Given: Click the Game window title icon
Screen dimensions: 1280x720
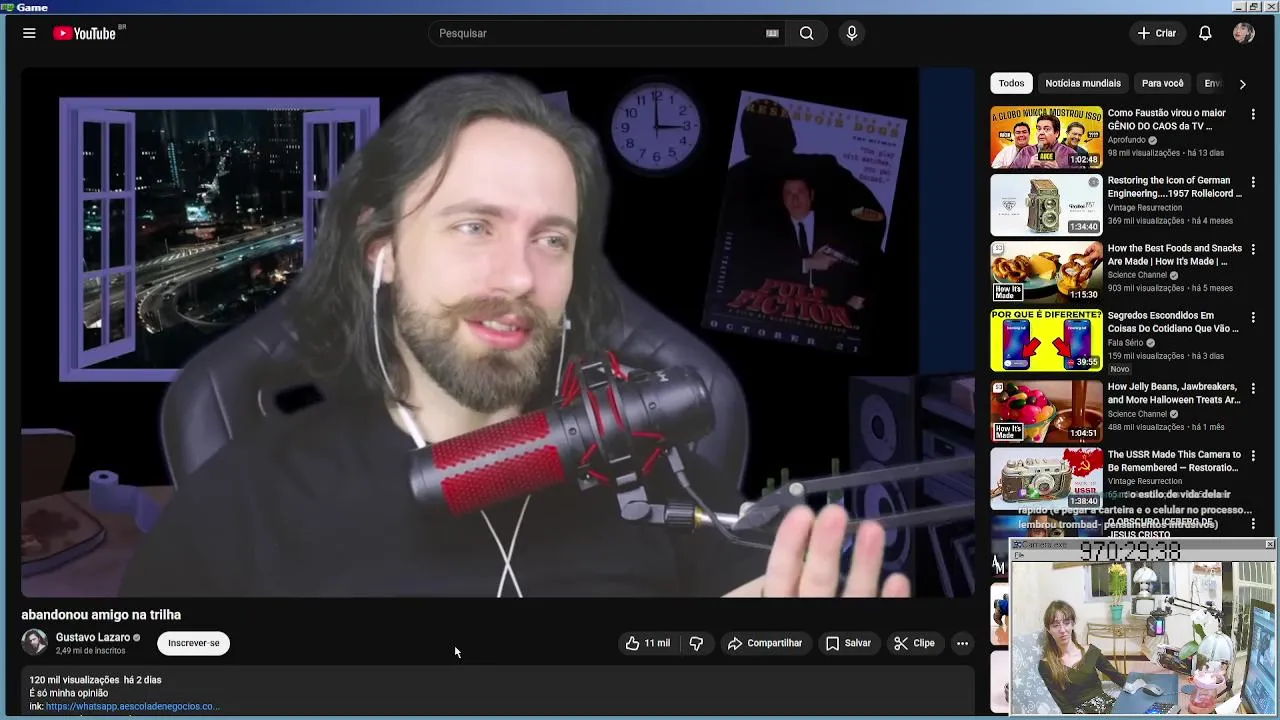Looking at the screenshot, I should tap(8, 7).
